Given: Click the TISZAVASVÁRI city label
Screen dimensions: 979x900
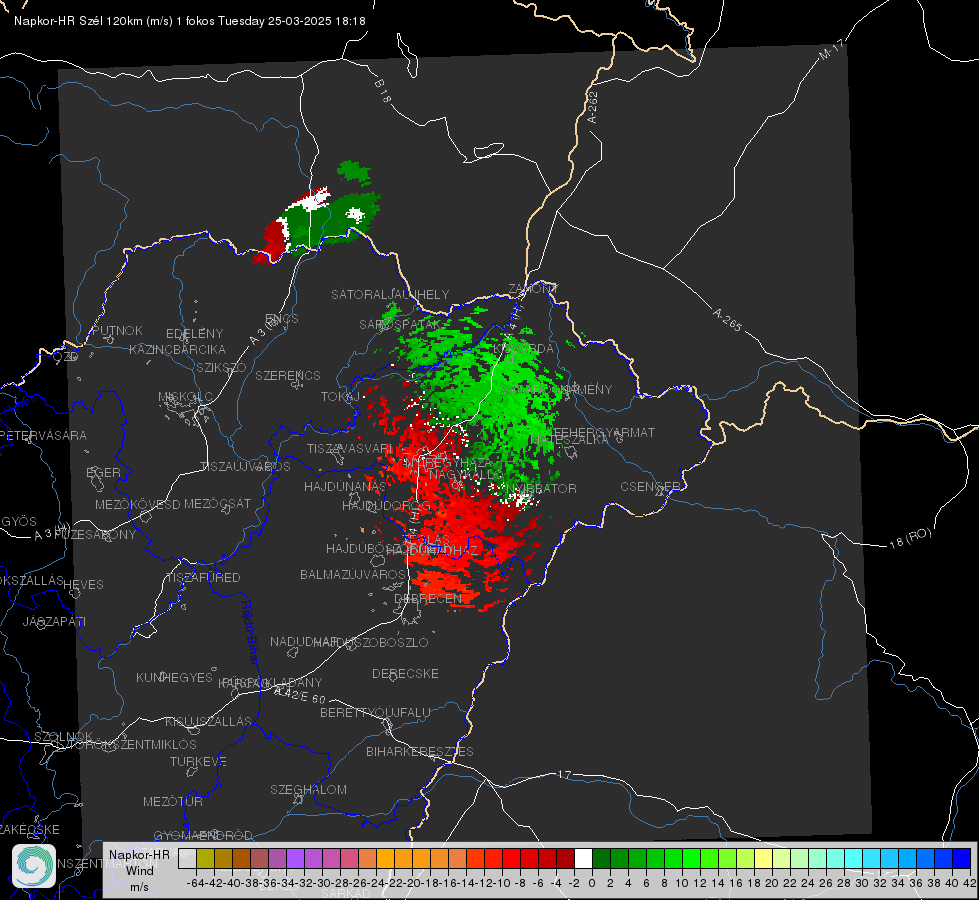Looking at the screenshot, I should (349, 448).
